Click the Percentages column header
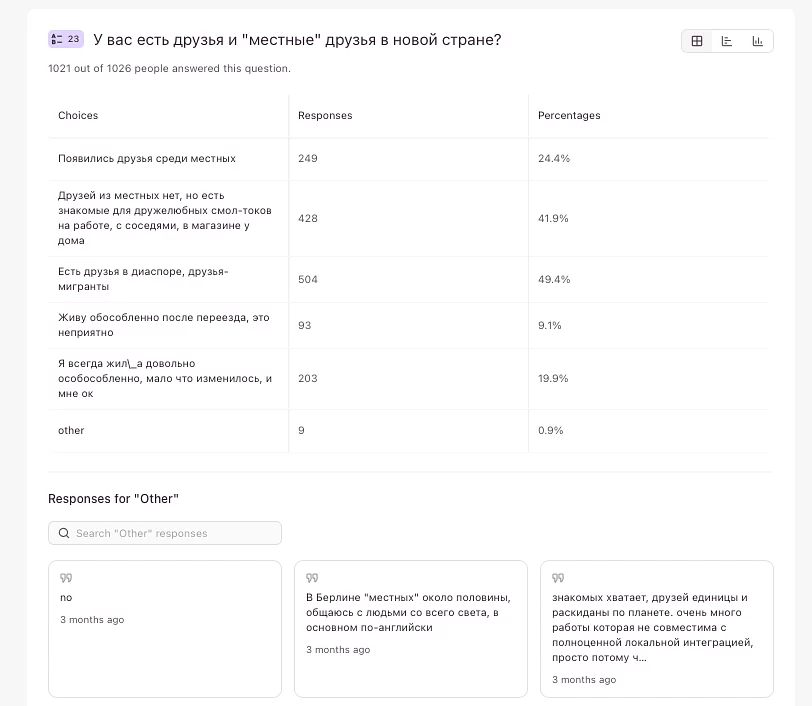 569,116
